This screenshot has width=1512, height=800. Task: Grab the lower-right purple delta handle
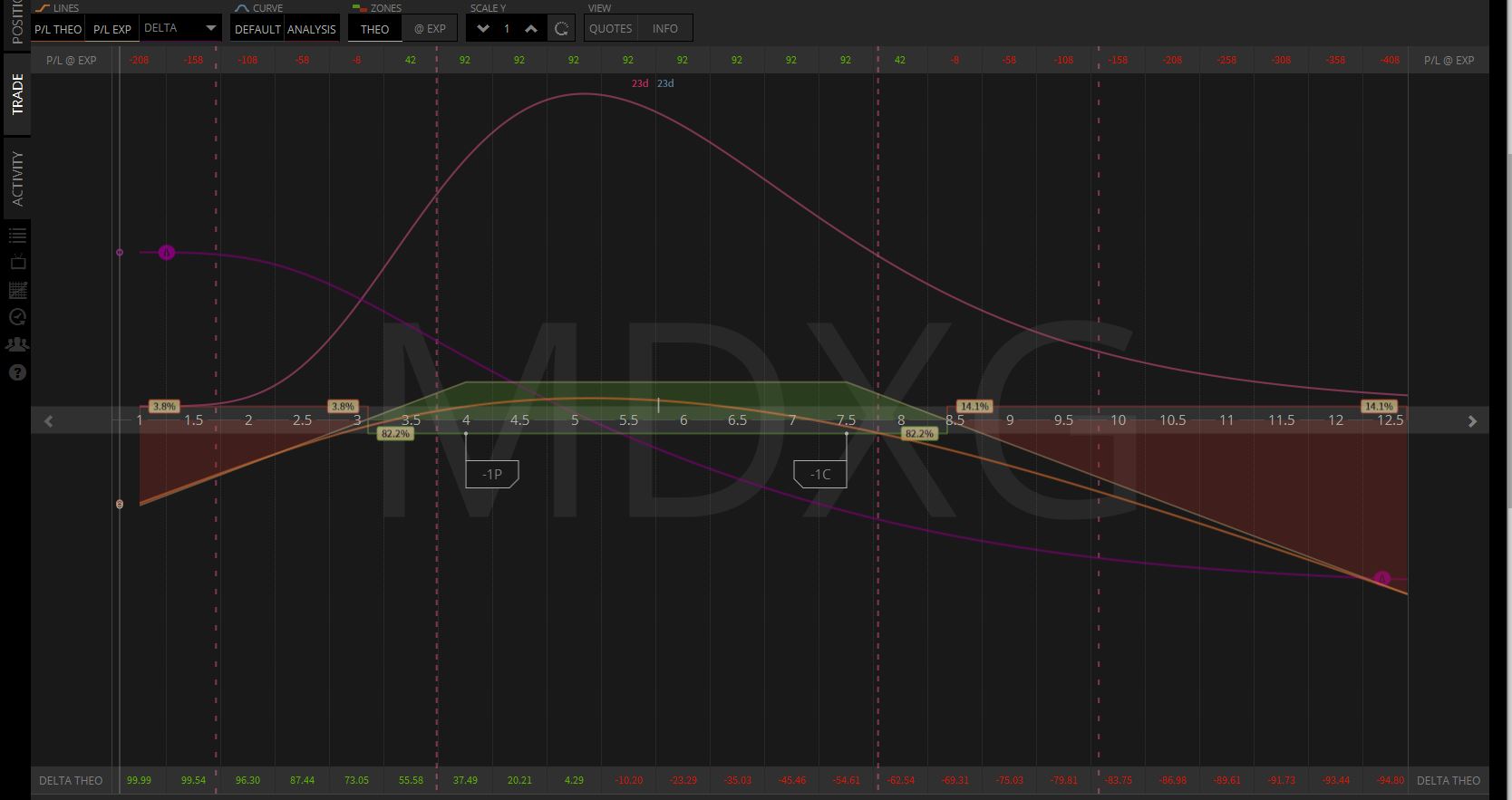point(1381,578)
